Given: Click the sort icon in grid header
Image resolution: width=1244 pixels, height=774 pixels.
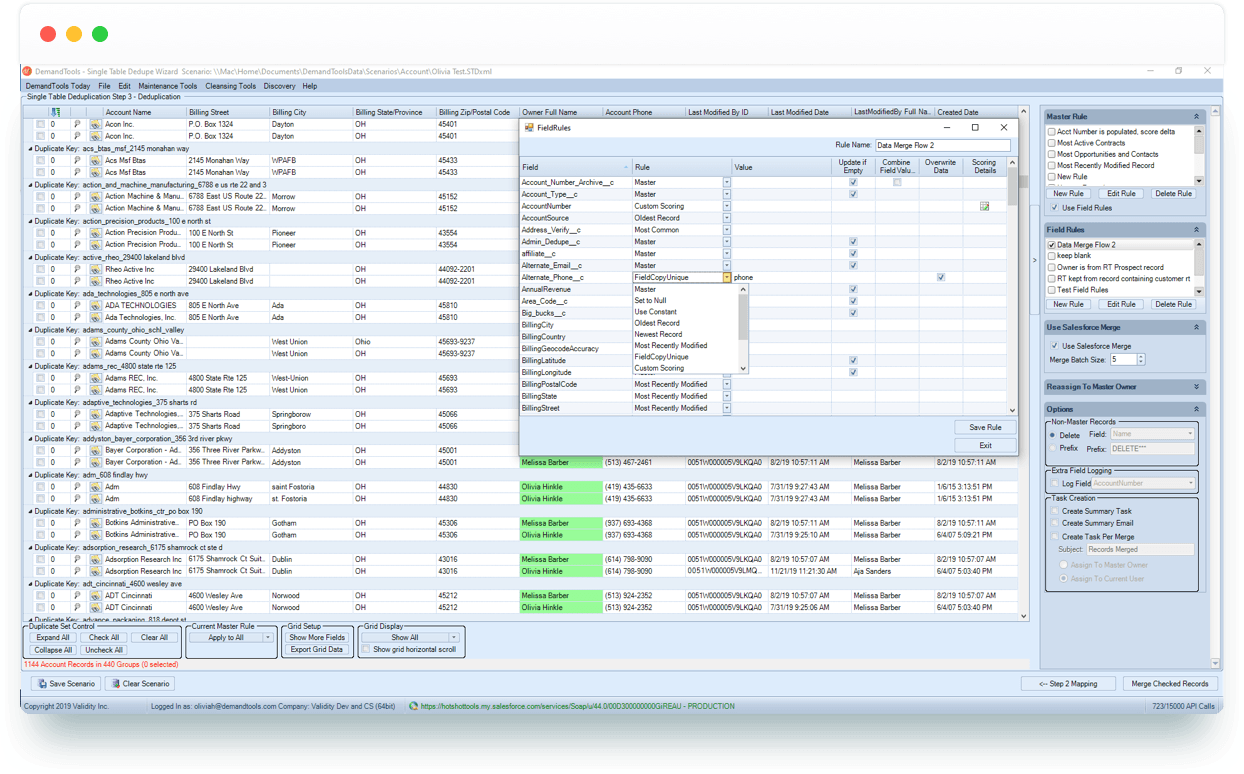Looking at the screenshot, I should pyautogui.click(x=56, y=112).
